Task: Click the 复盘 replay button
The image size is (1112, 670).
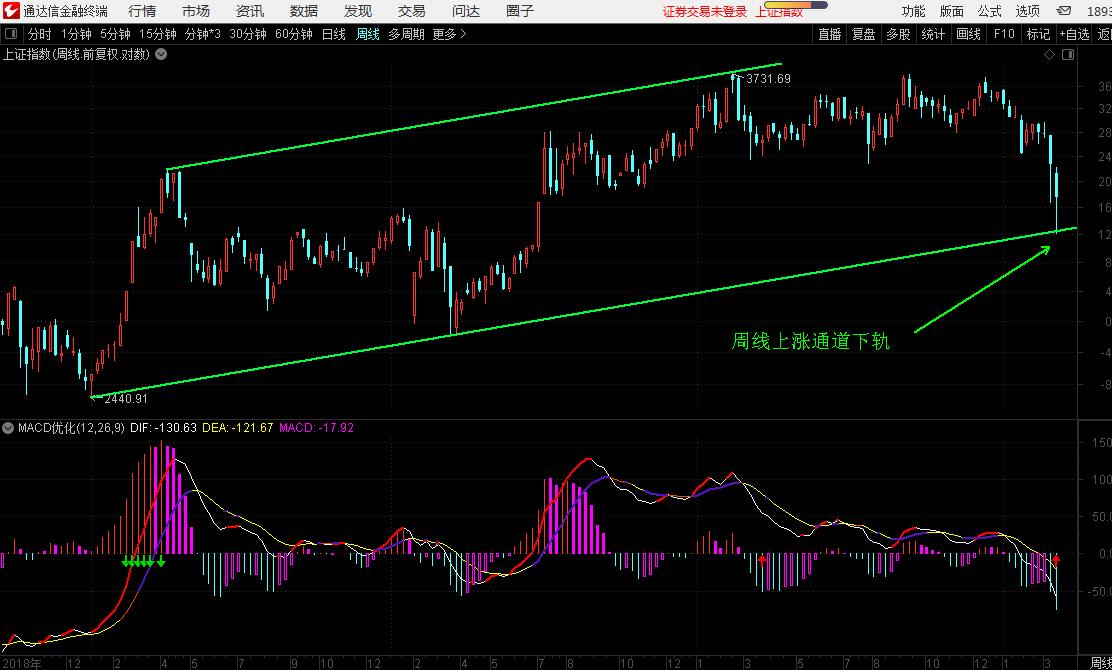Action: (x=864, y=34)
